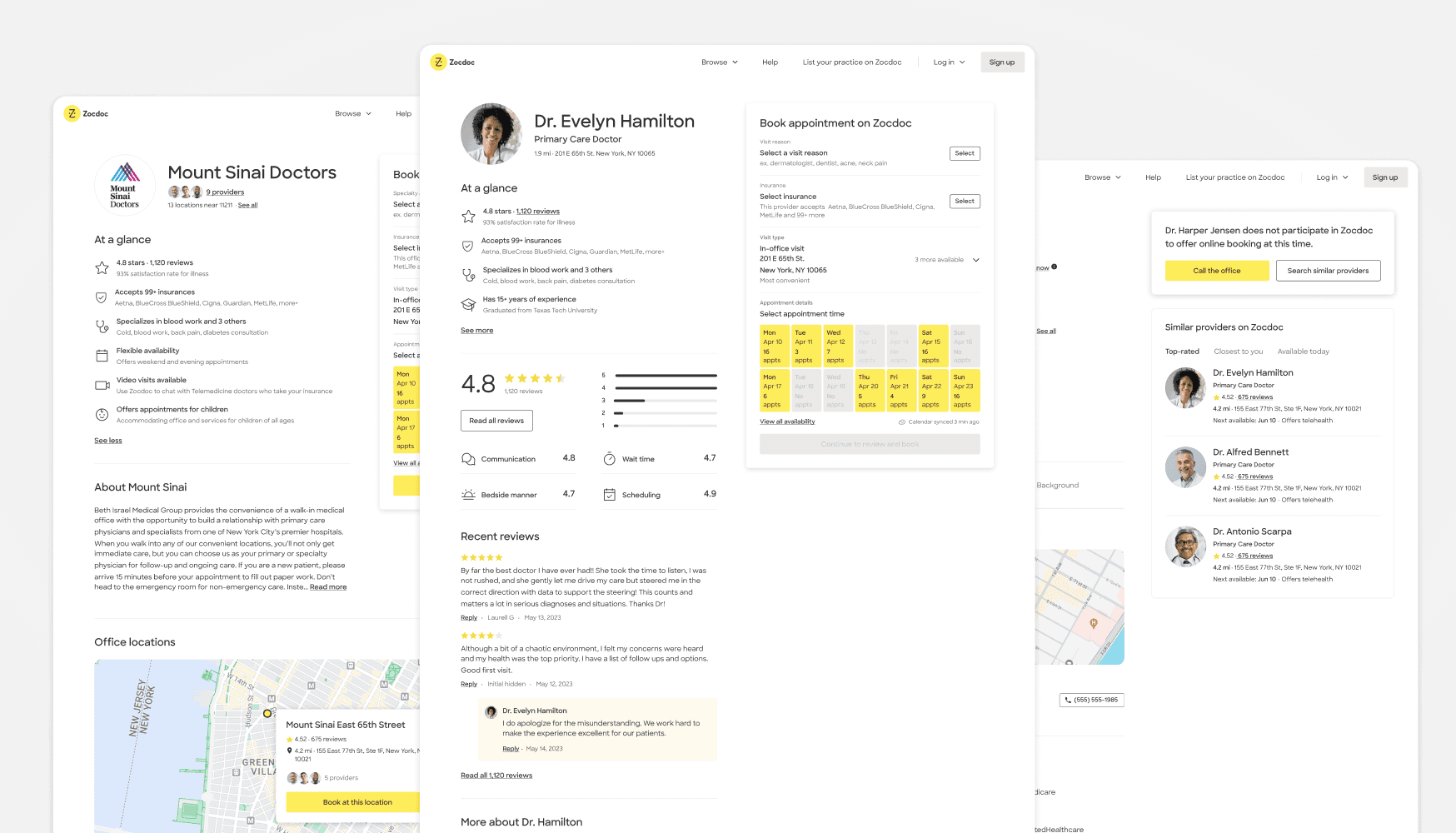Select the Tue Apr 11 appointment slot
Screen dimensions: 1456x833
pos(805,346)
